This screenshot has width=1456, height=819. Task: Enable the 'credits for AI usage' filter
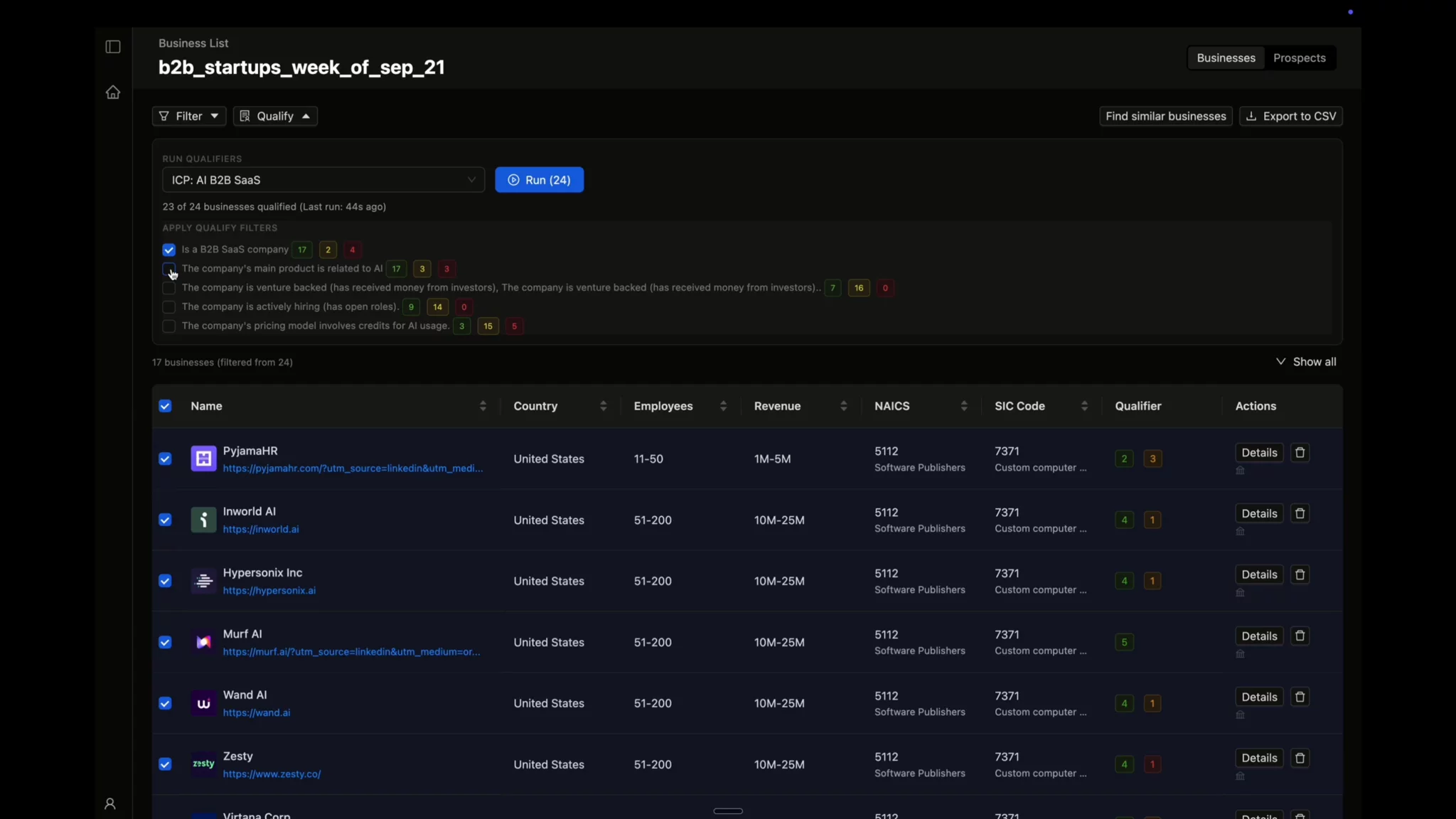point(168,326)
